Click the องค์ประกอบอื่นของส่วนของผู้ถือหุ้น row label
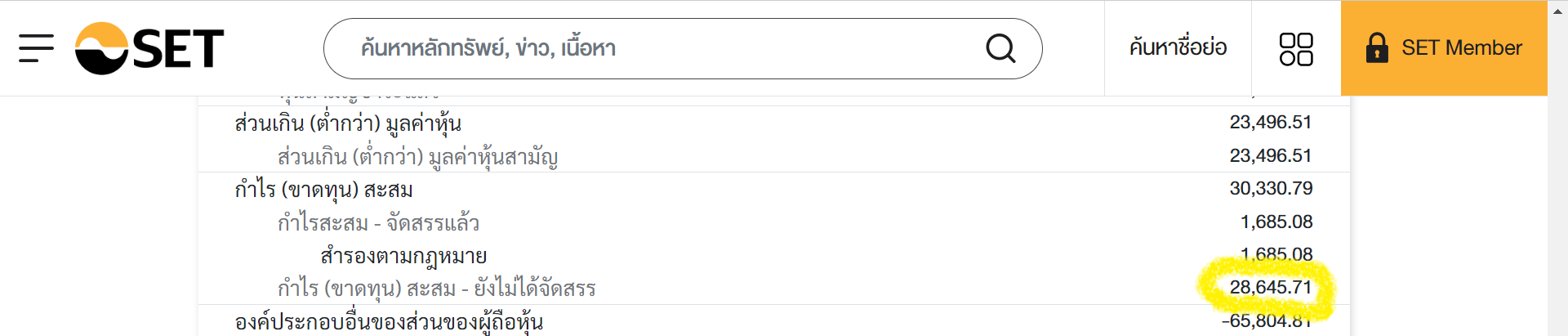The image size is (1568, 336). (389, 322)
